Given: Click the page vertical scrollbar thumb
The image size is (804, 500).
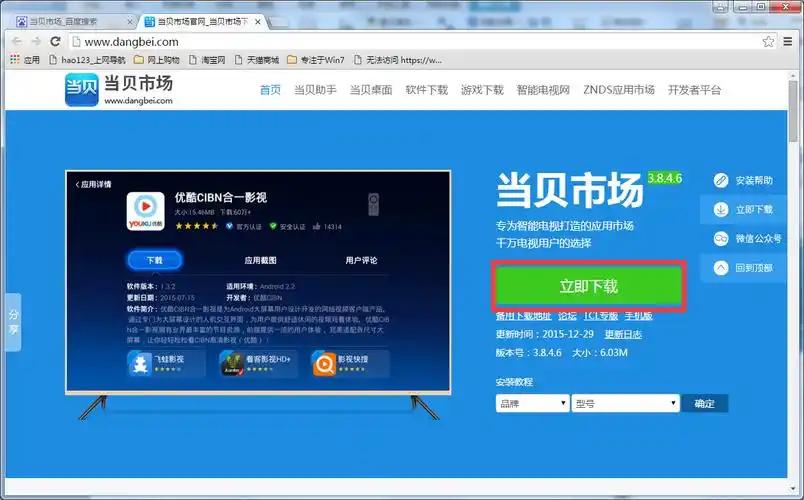Looking at the screenshot, I should [794, 110].
